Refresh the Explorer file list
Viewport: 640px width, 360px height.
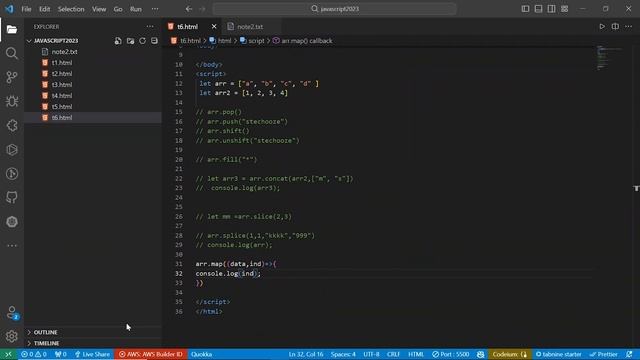tap(142, 41)
